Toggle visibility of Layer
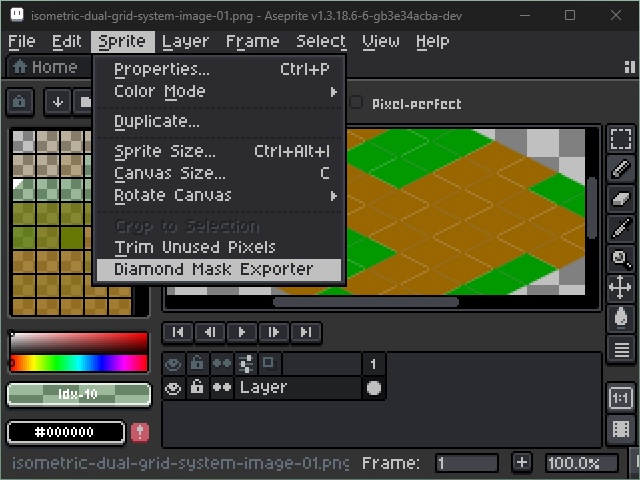Image resolution: width=640 pixels, height=480 pixels. coord(173,388)
